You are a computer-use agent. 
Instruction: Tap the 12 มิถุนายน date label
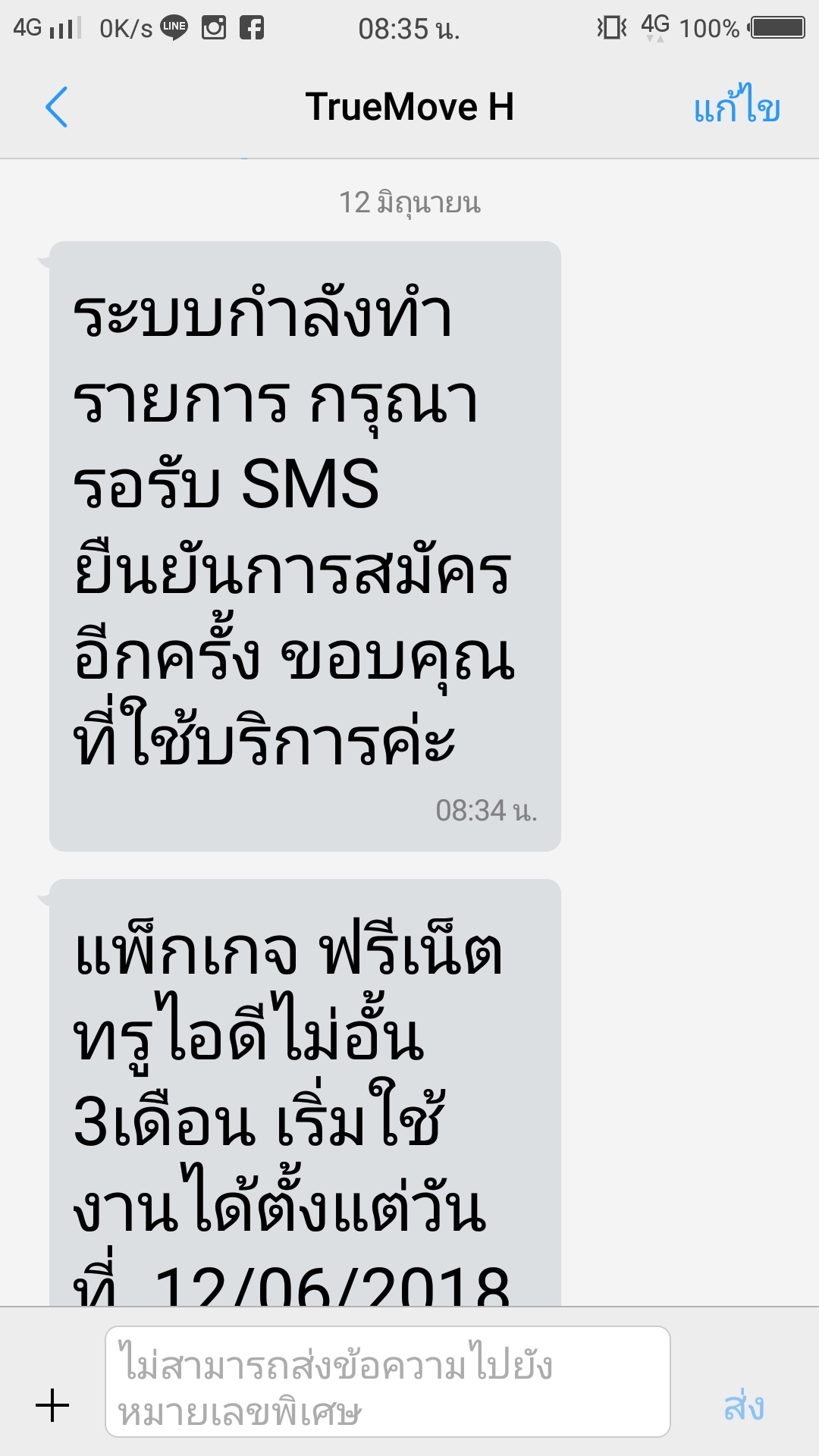point(409,202)
